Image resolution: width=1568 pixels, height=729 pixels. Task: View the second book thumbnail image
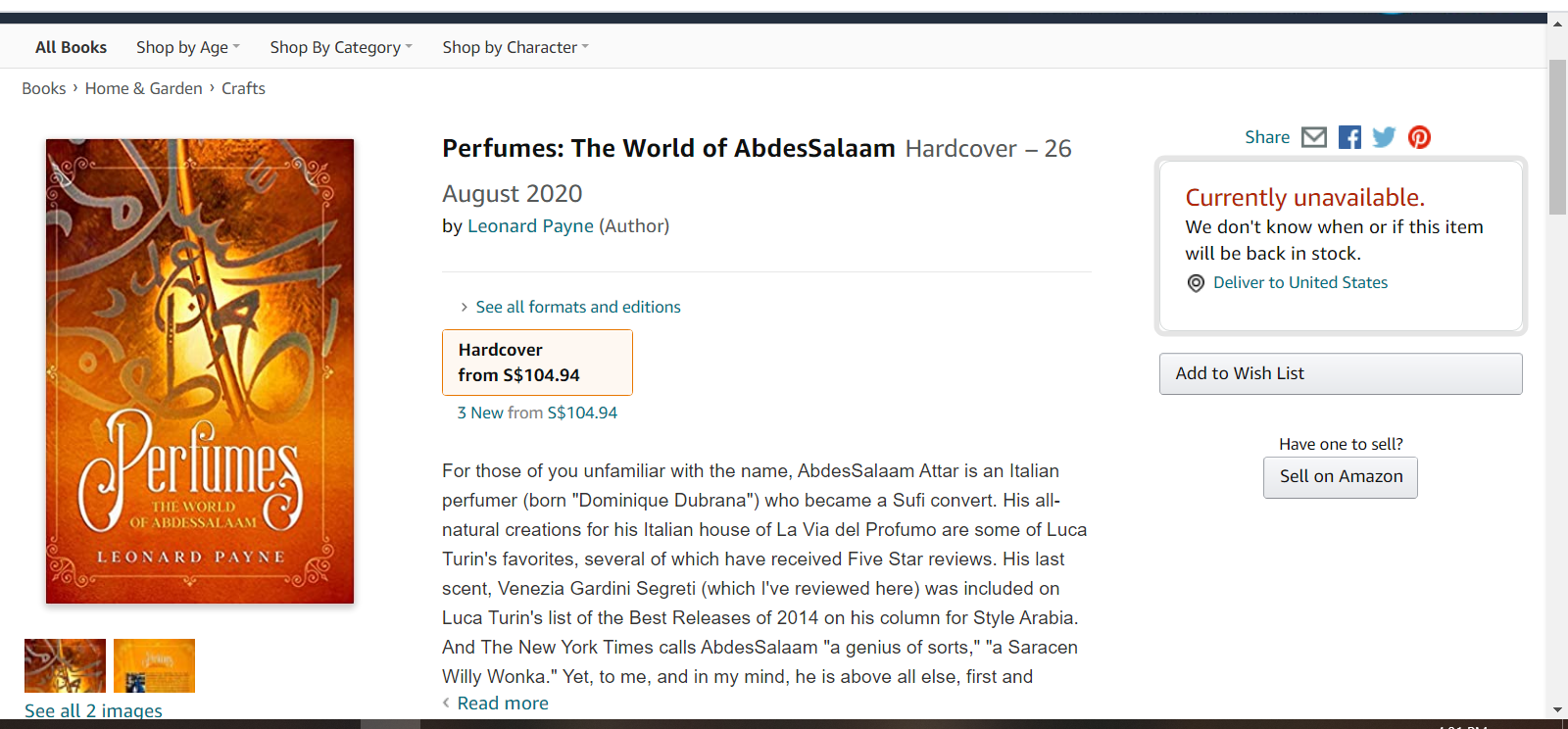coord(154,665)
